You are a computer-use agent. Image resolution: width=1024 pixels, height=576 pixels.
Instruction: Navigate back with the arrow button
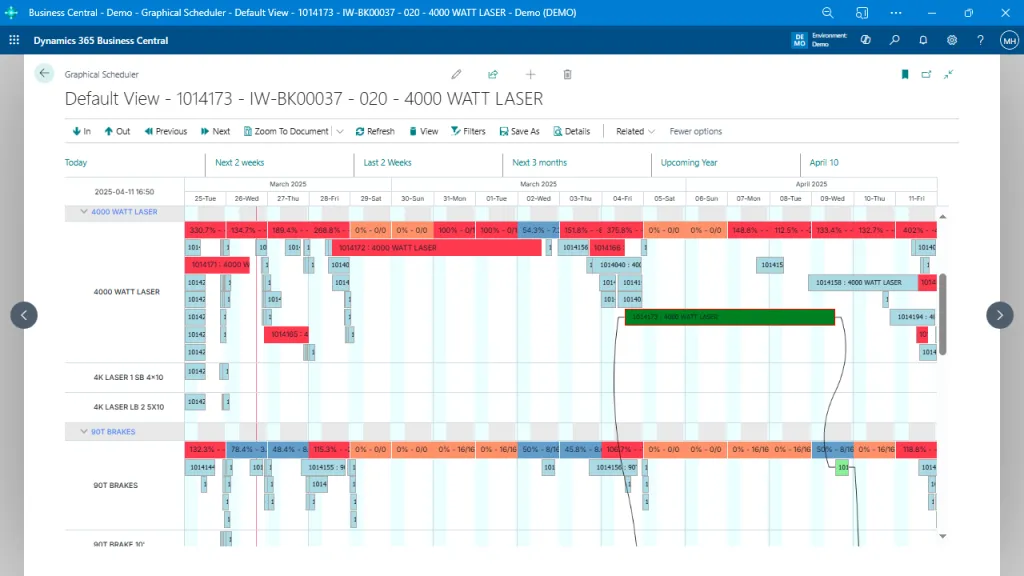tap(44, 73)
